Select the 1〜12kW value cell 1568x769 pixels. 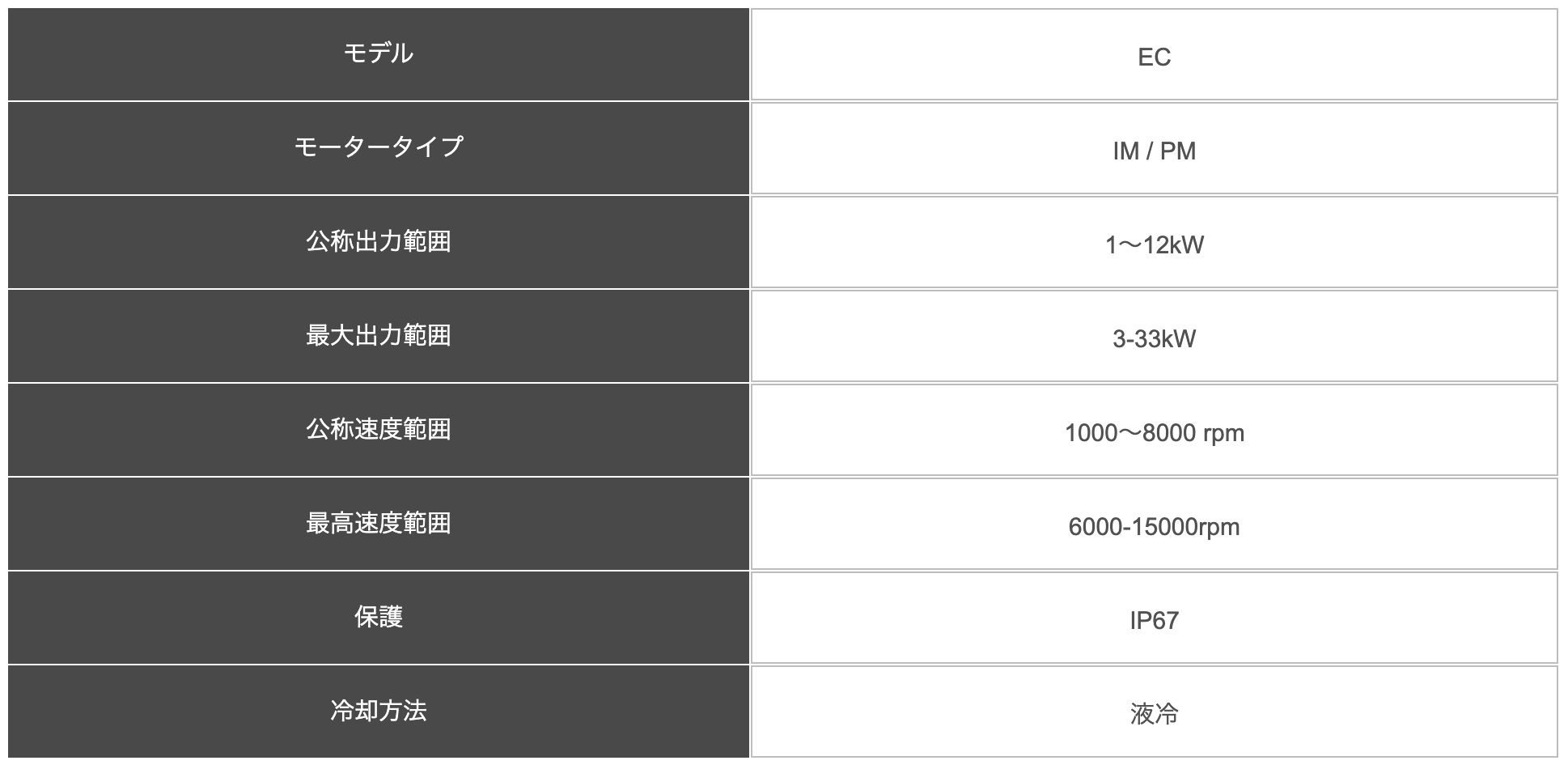click(1155, 242)
